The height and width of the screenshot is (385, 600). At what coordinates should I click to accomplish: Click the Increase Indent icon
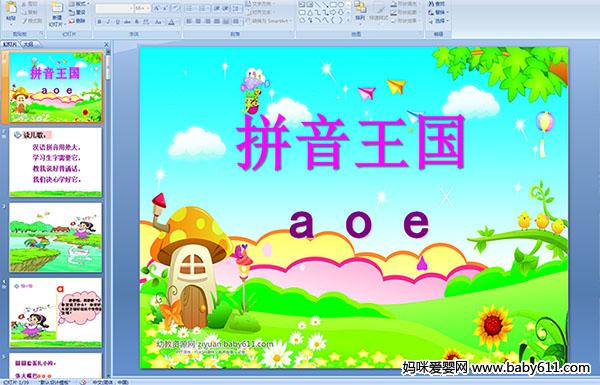[226, 8]
